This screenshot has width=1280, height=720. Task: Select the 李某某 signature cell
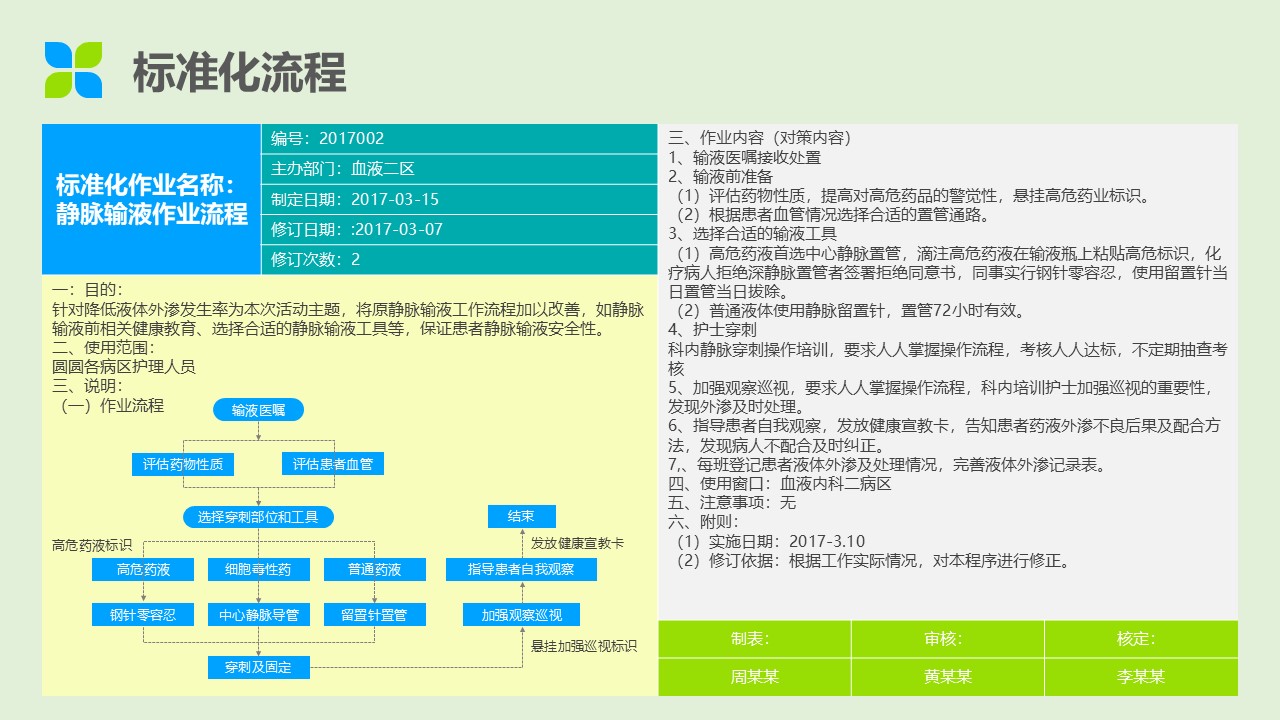pyautogui.click(x=1140, y=677)
